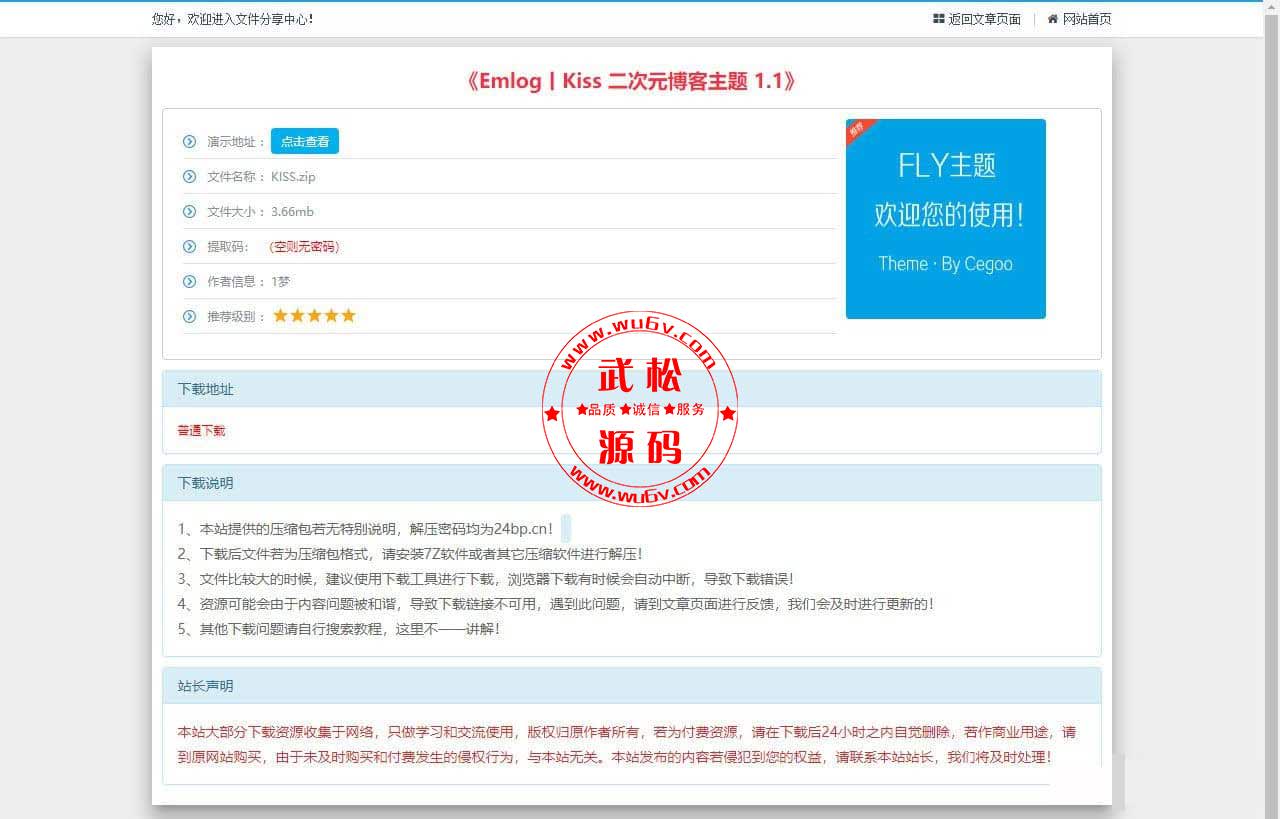
Task: Click the author value 1梦
Action: click(281, 282)
